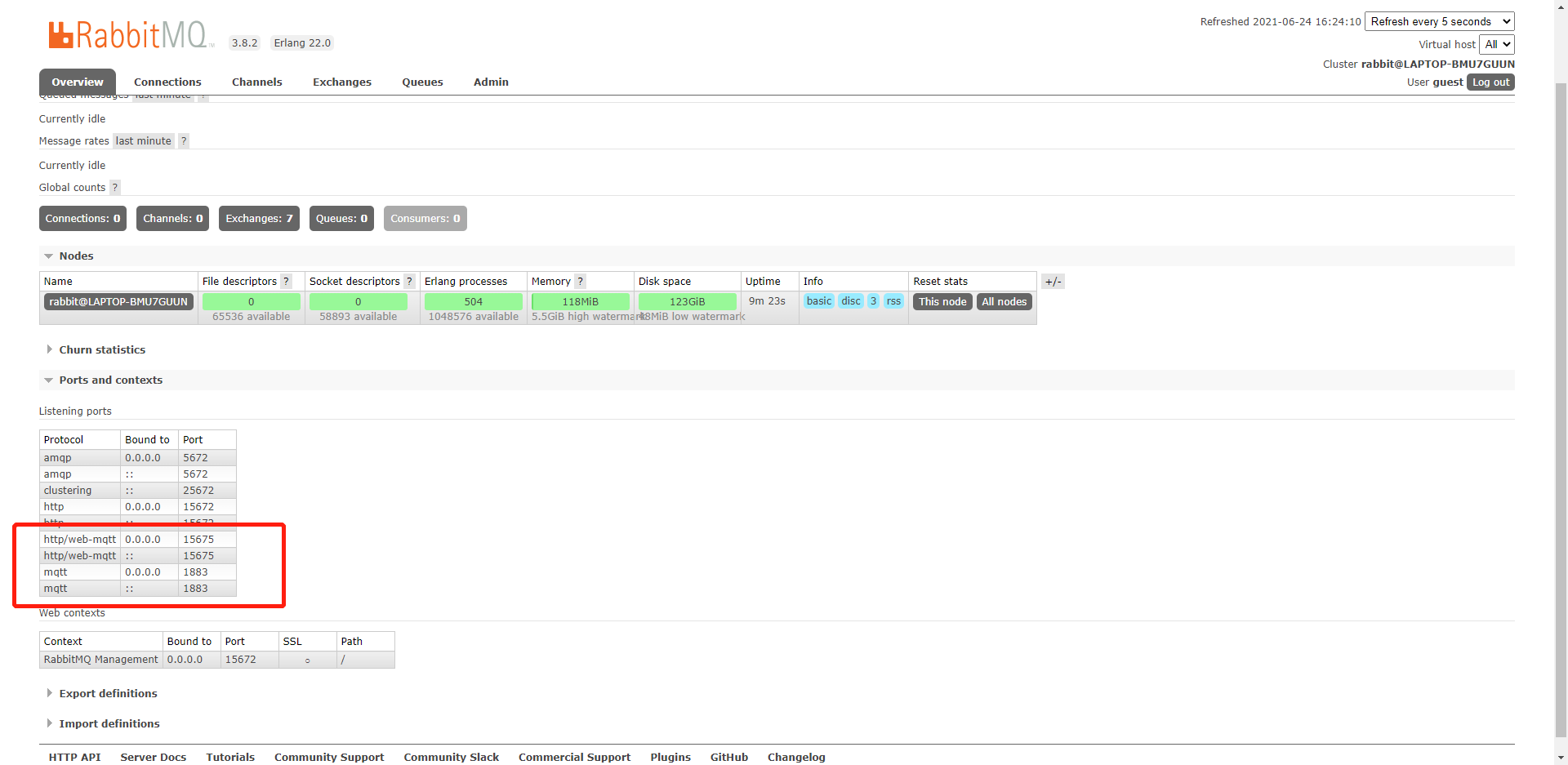Select Erlang 22.0 version label
1568x765 pixels.
coord(302,43)
